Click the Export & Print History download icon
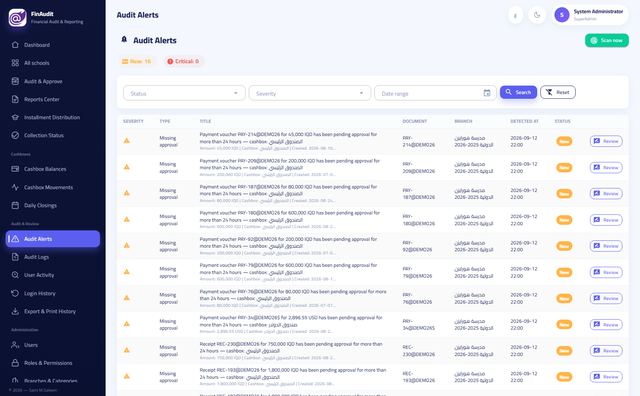640x396 pixels. (15, 311)
